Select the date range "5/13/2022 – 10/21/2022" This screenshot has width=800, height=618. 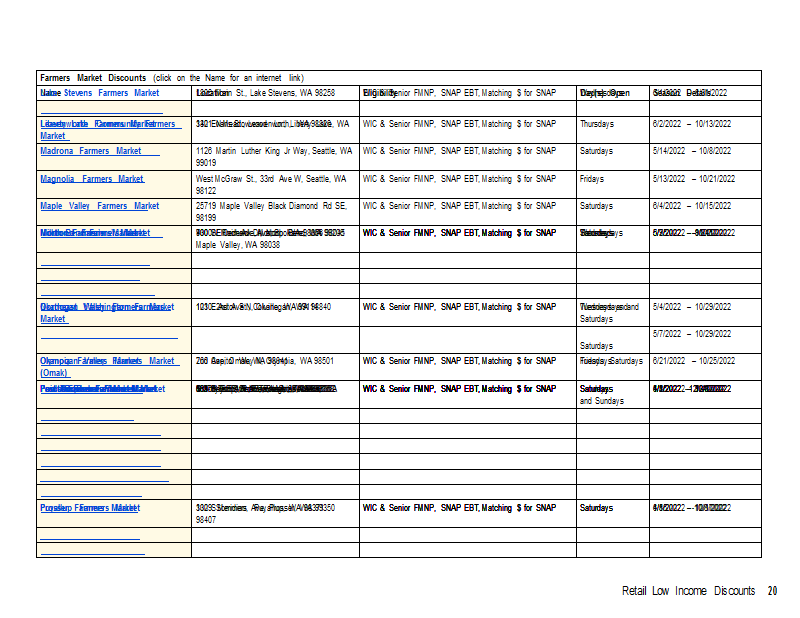click(694, 179)
